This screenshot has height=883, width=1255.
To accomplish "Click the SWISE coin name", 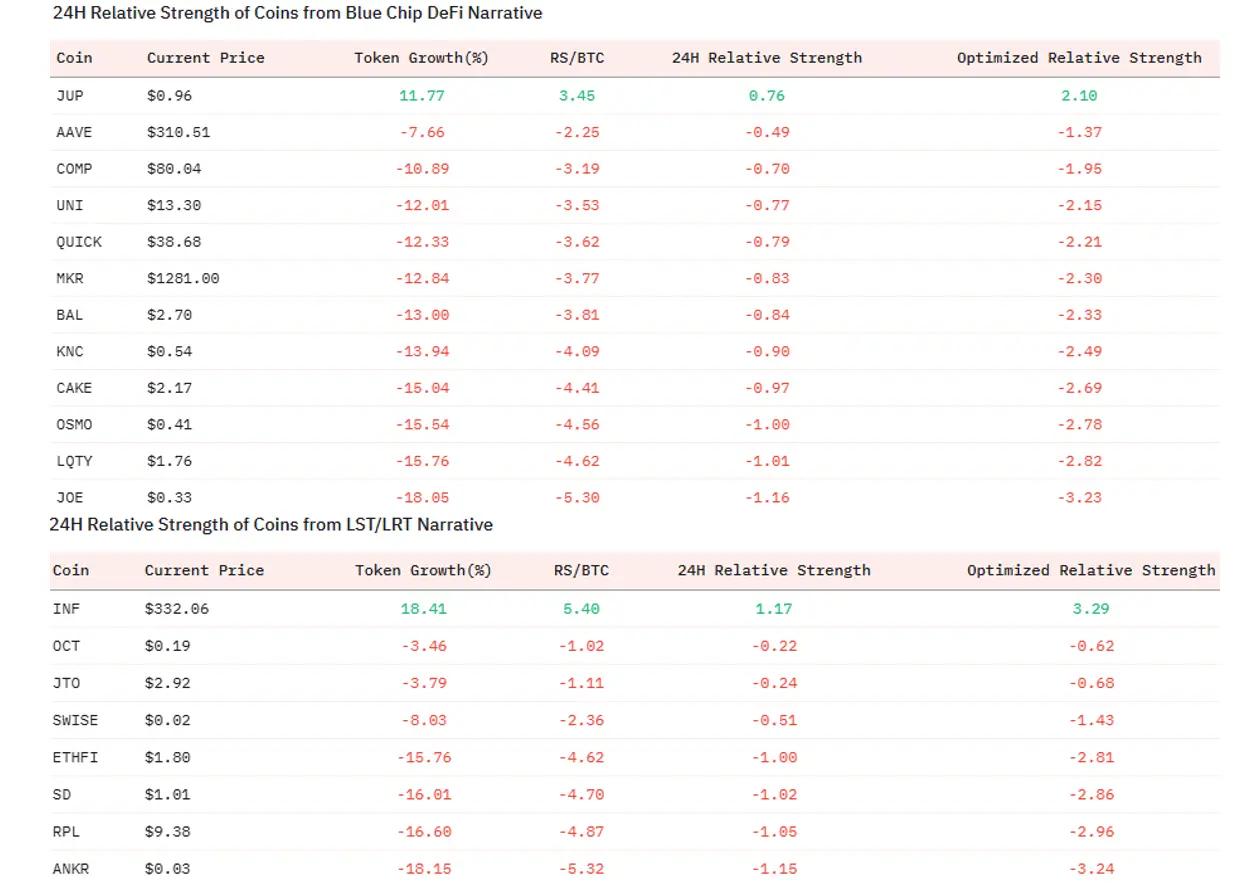I will coord(75,721).
